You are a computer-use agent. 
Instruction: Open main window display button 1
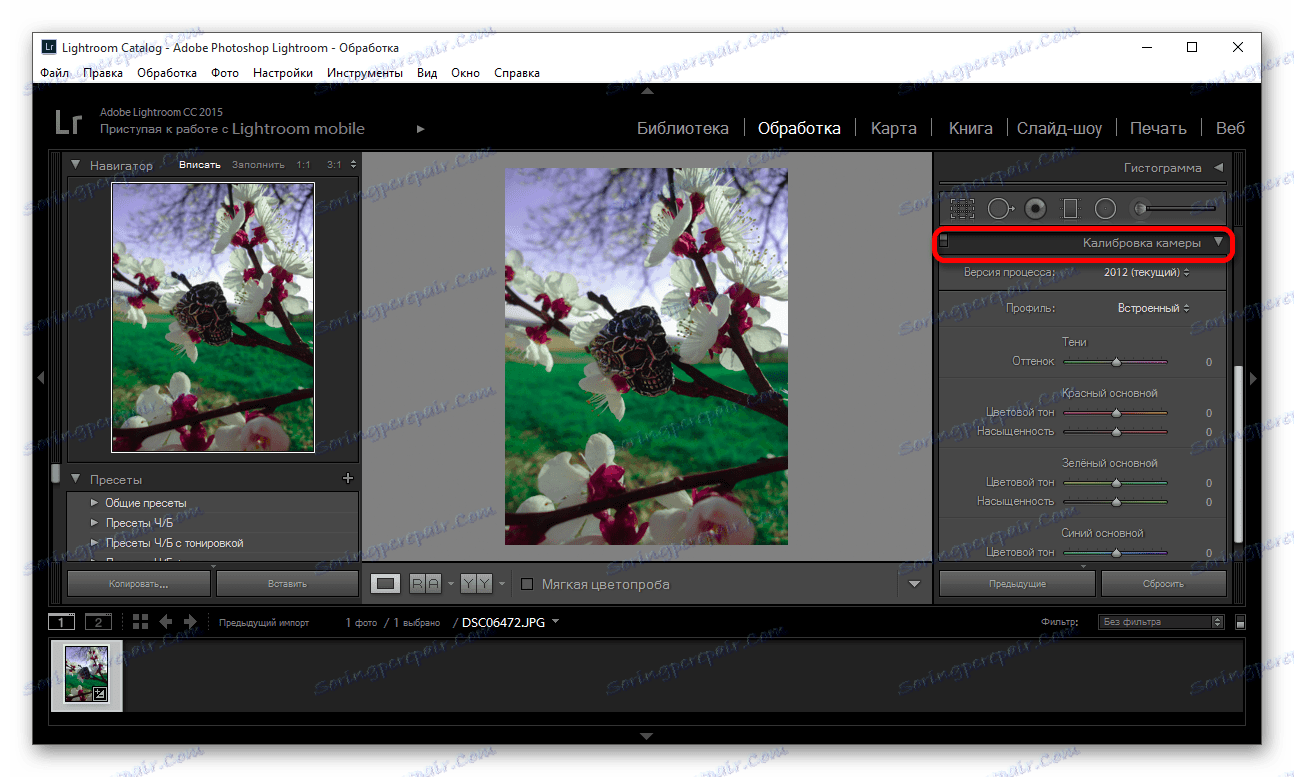(61, 622)
